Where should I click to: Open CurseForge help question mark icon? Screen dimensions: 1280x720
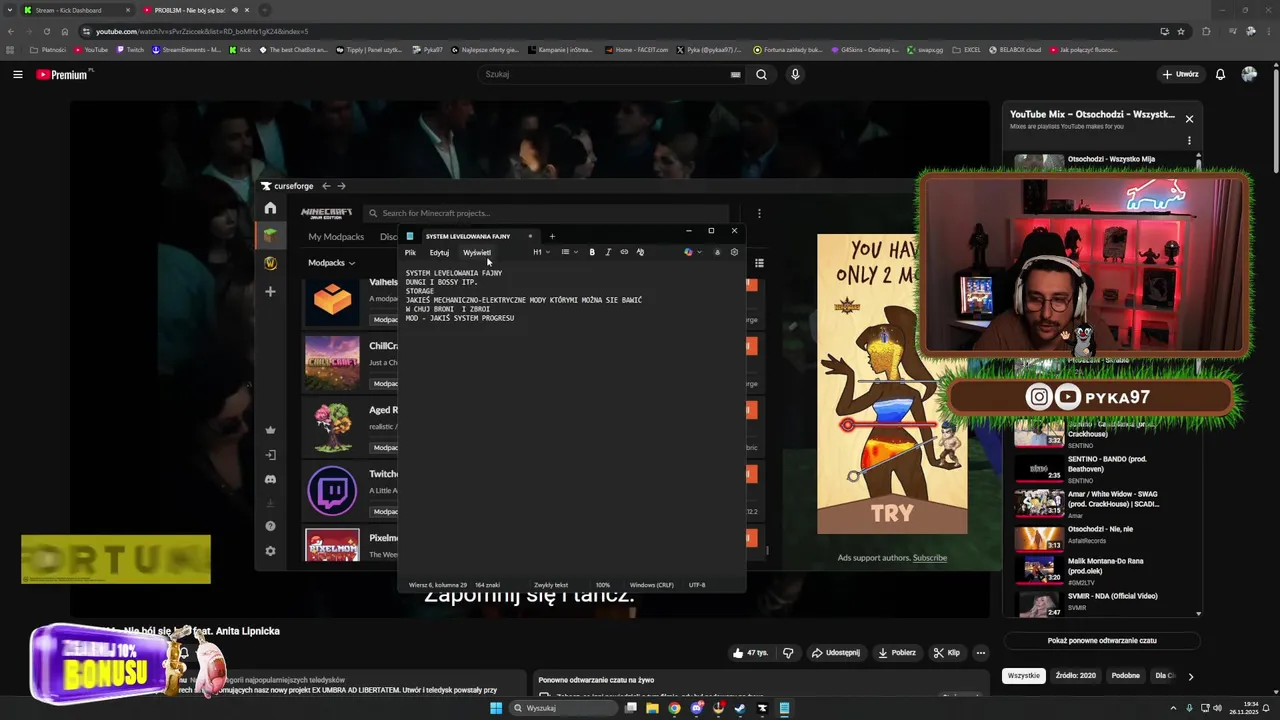tap(270, 526)
